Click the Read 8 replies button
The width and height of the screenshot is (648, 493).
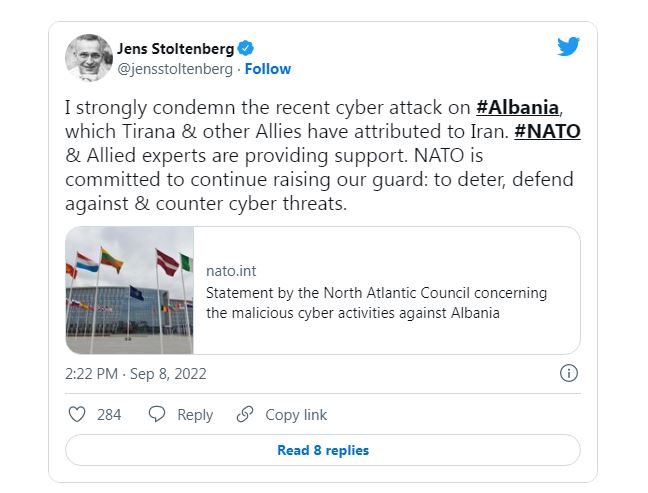click(x=322, y=450)
